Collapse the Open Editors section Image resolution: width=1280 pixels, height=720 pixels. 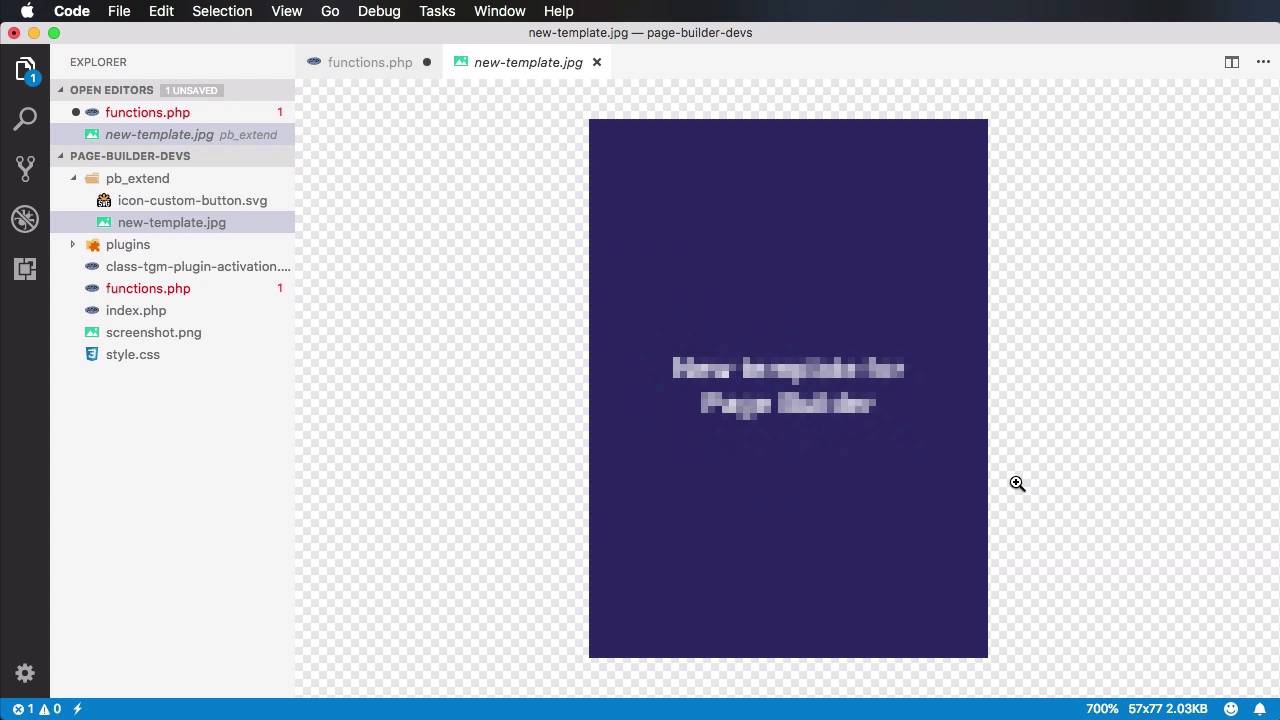(60, 90)
